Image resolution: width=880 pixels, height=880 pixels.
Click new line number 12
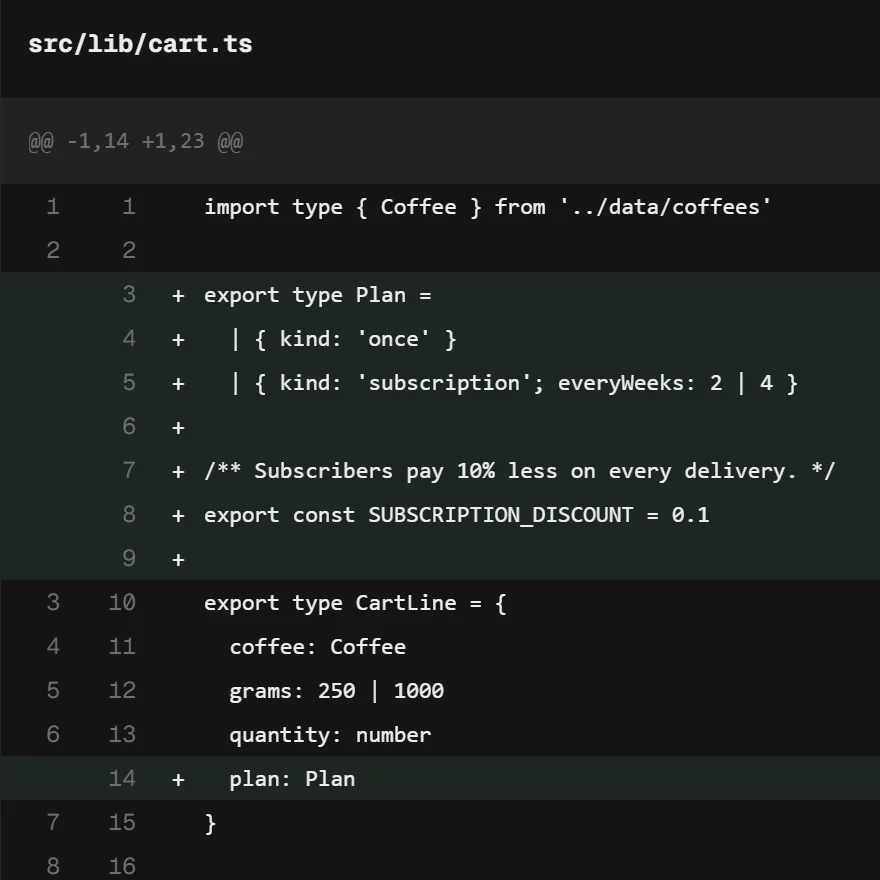[122, 690]
